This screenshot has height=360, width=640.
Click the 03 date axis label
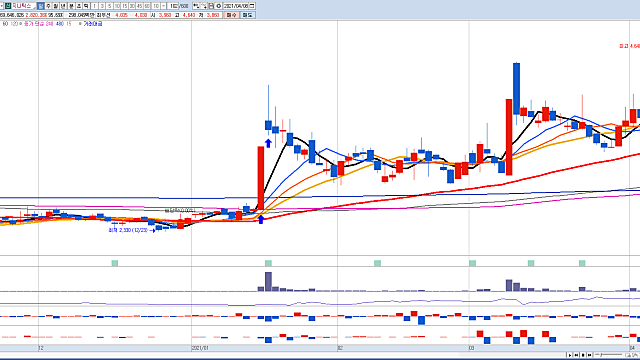pos(472,348)
